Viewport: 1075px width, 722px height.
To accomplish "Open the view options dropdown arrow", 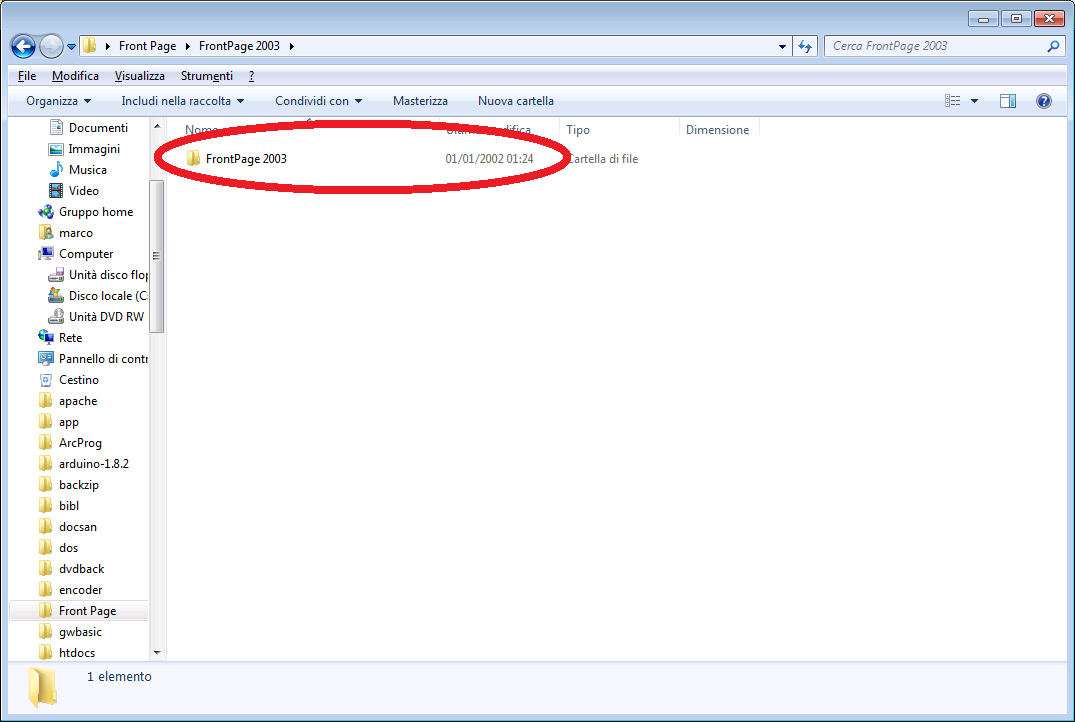I will point(975,101).
